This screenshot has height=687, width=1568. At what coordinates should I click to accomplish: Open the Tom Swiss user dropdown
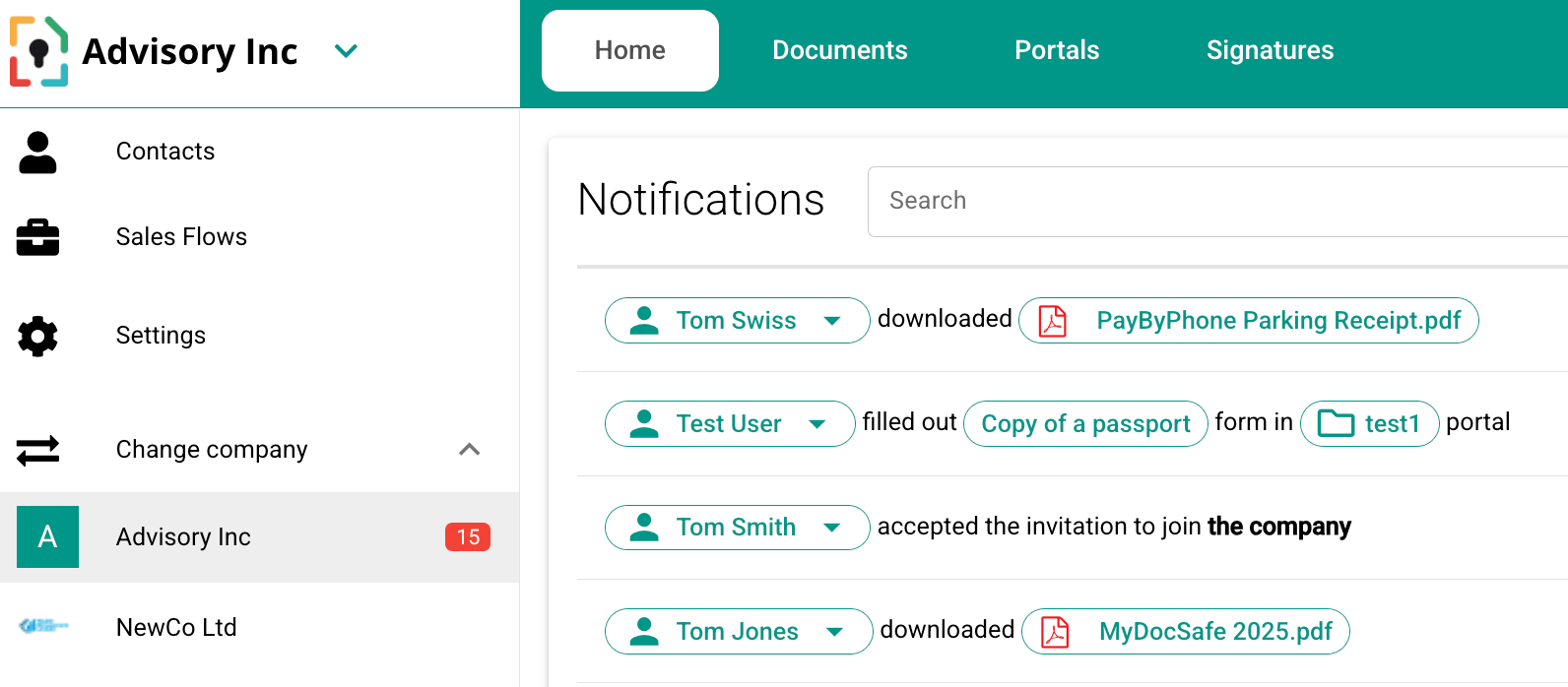coord(832,321)
